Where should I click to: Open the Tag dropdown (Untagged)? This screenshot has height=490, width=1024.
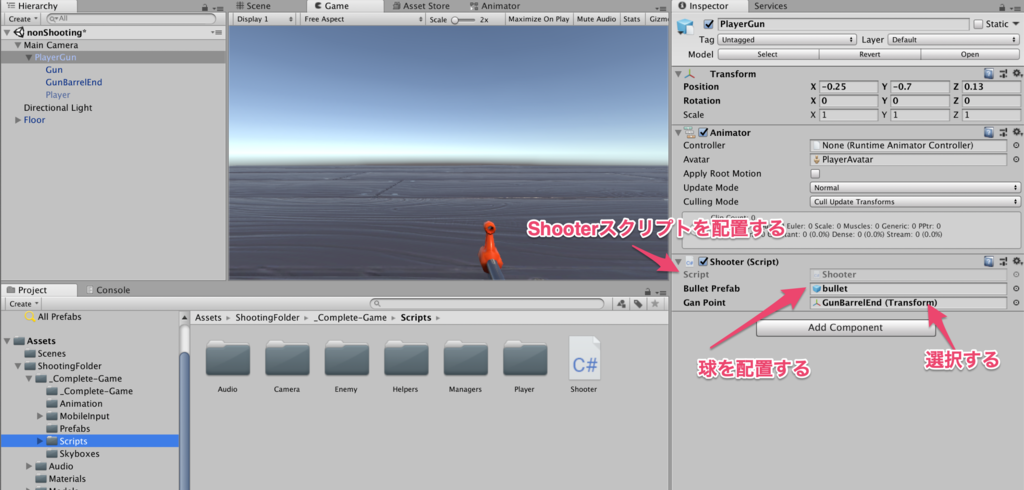(x=787, y=40)
